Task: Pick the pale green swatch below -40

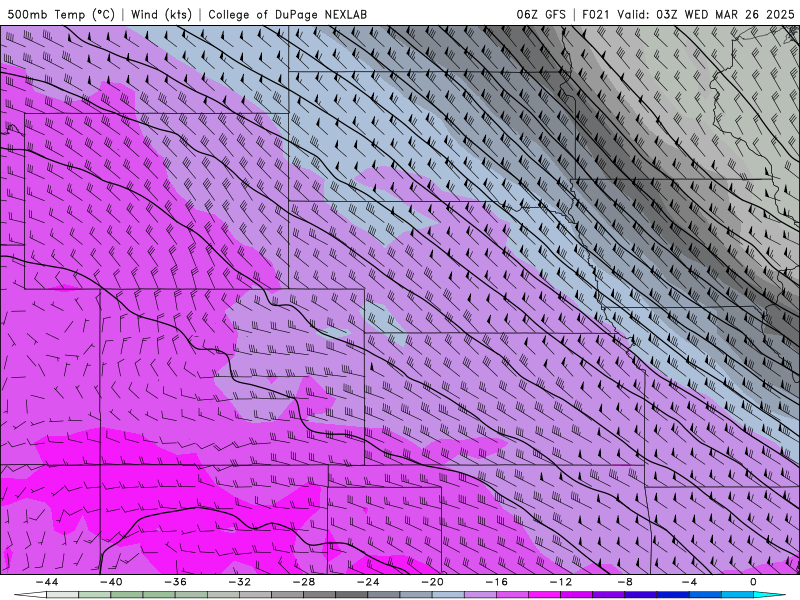Action: click(94, 595)
